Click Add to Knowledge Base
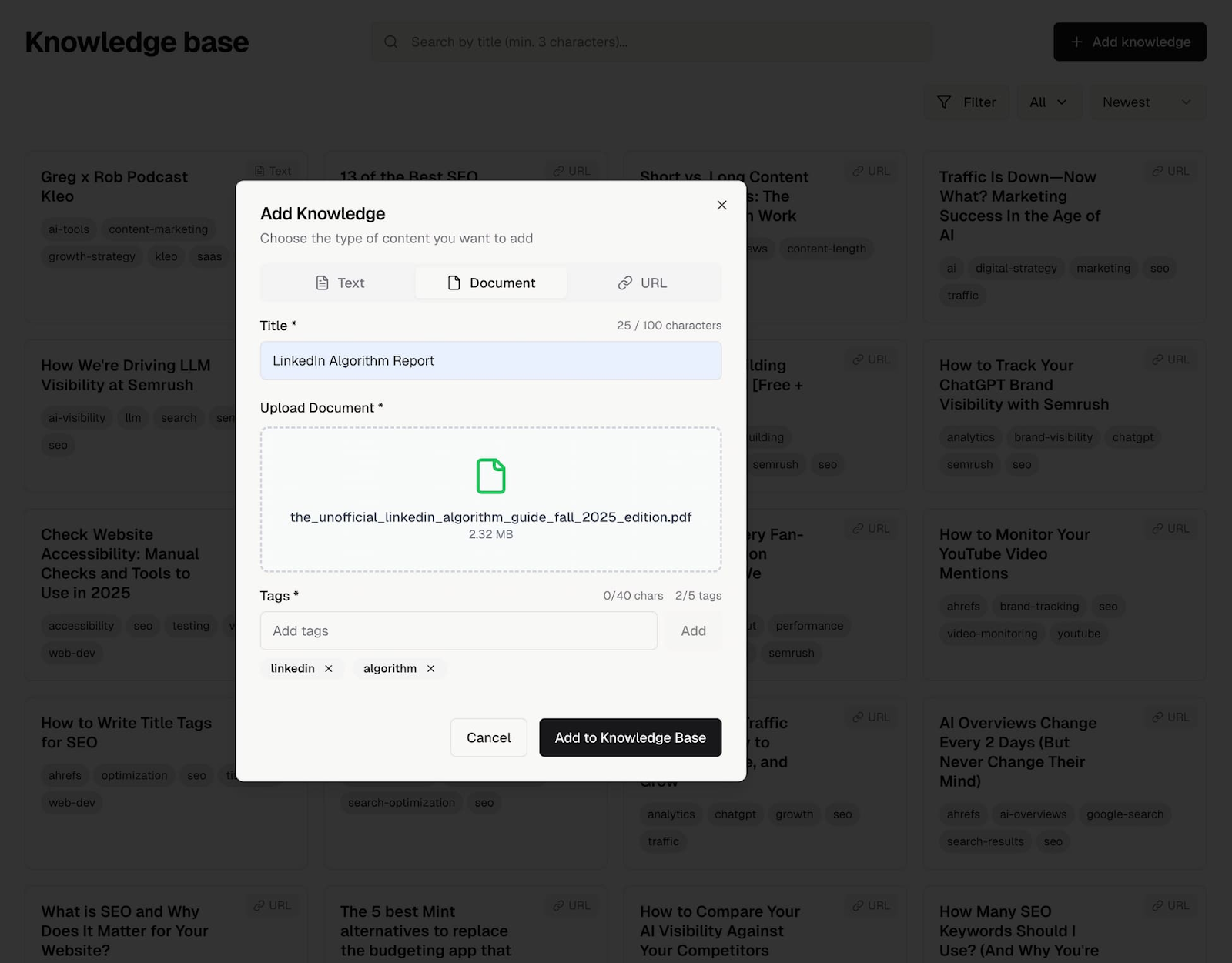 click(630, 737)
